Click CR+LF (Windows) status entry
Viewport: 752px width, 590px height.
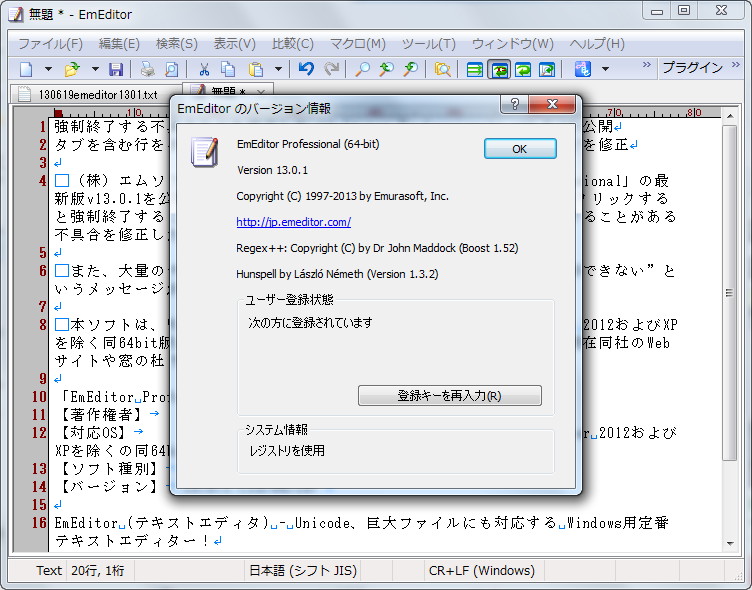(482, 570)
